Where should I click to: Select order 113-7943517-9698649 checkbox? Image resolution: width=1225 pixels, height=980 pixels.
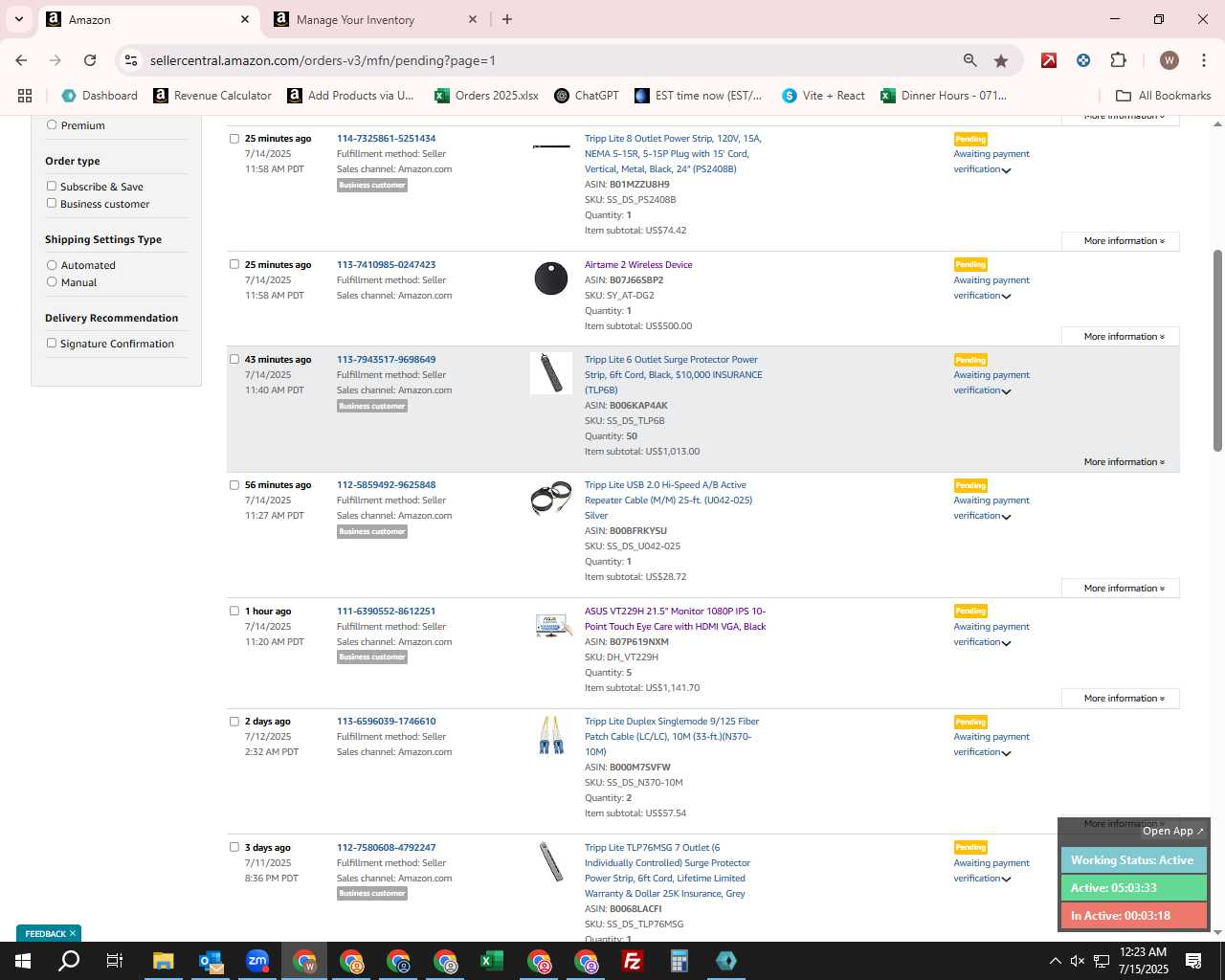[234, 359]
